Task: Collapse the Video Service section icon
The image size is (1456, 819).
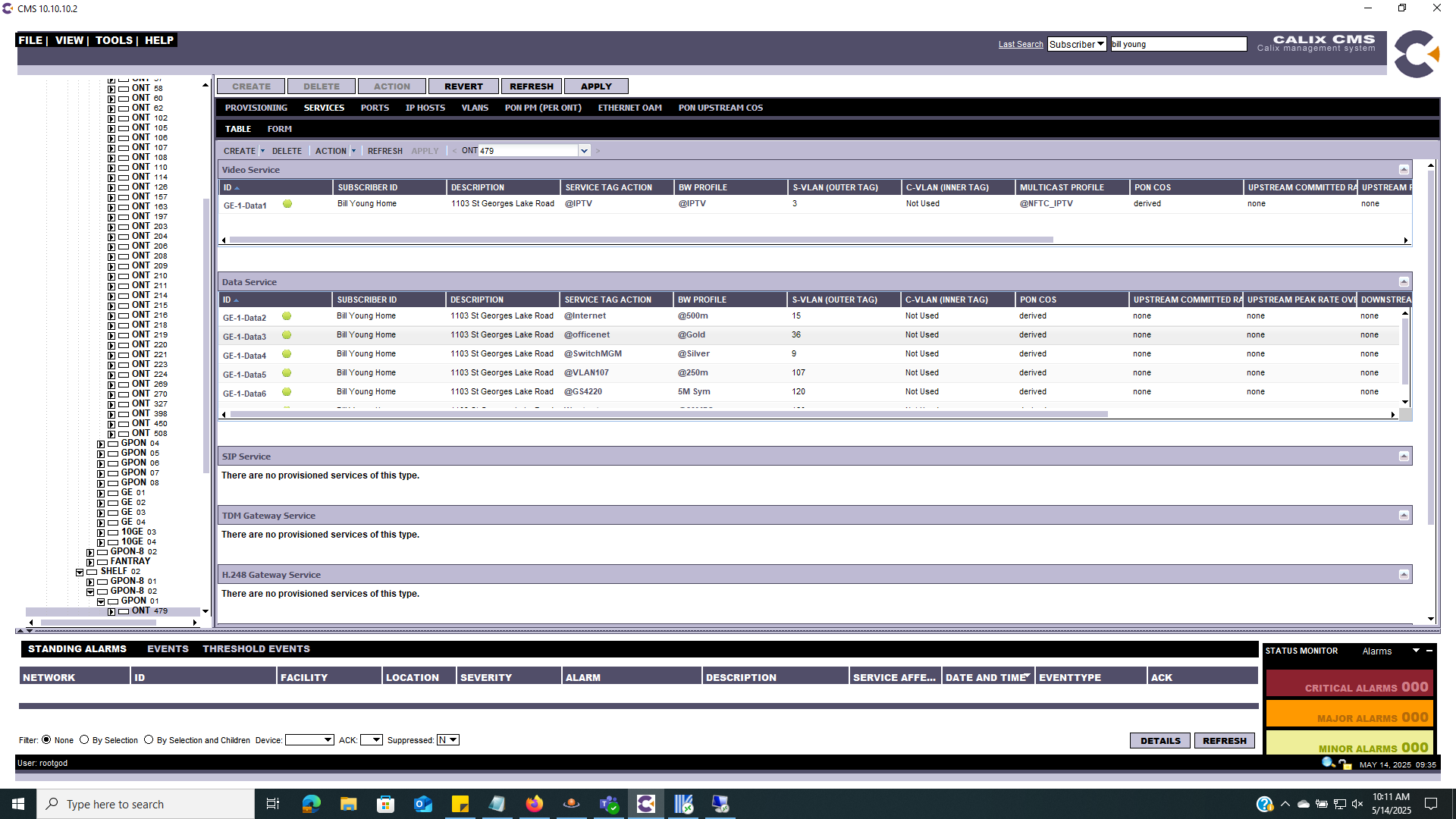Action: (x=1404, y=170)
